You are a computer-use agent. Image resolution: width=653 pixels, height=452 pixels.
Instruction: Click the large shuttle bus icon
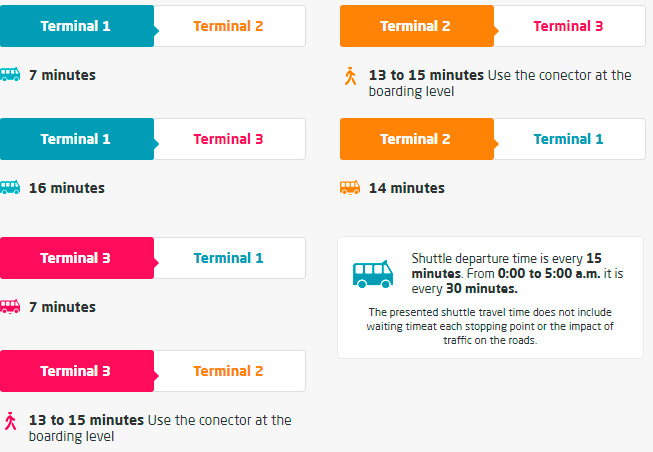point(373,273)
